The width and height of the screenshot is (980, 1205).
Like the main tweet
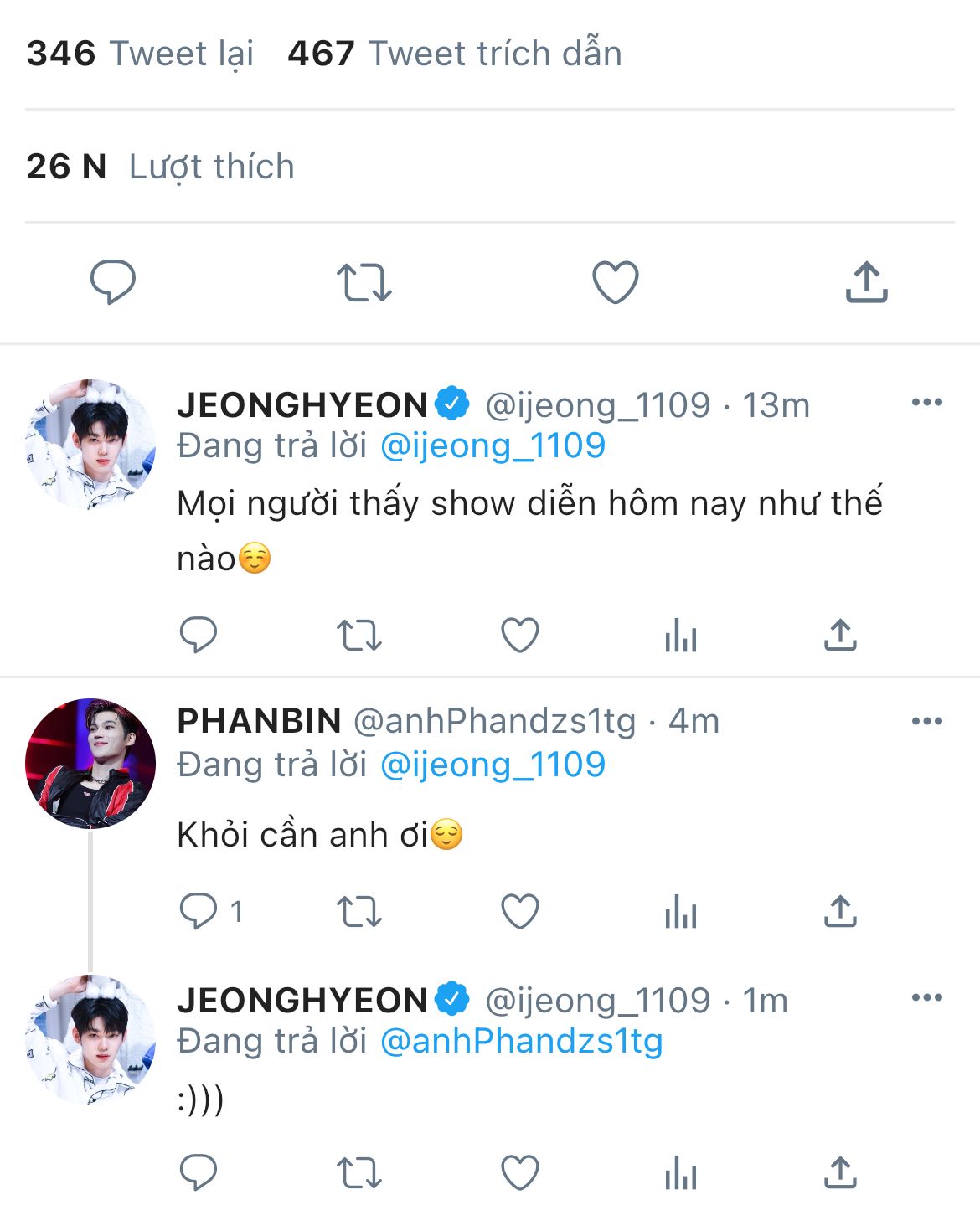coord(616,281)
